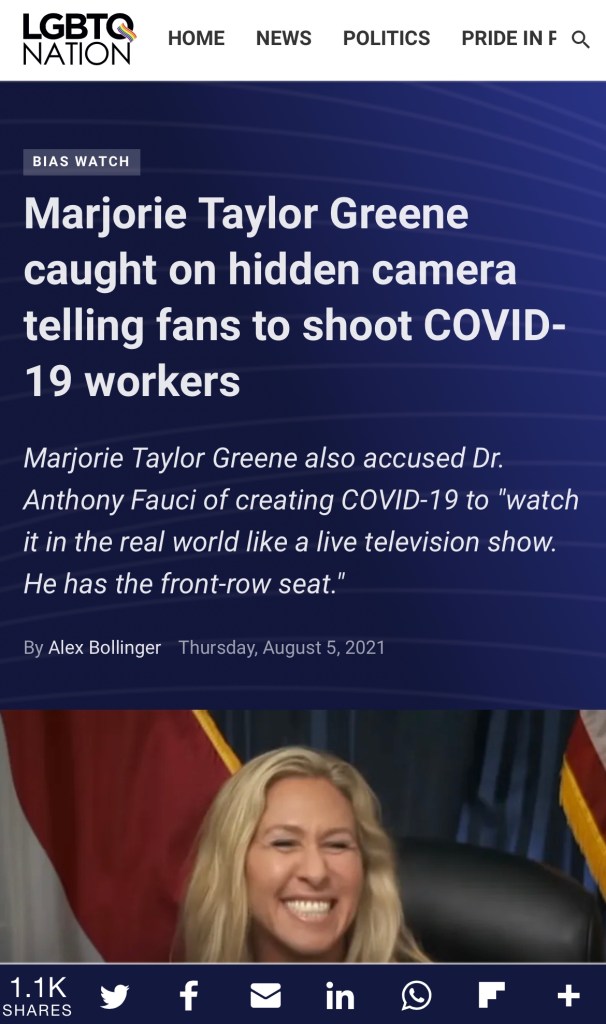This screenshot has width=606, height=1024.
Task: Click the BIAS WATCH category tag
Action: pyautogui.click(x=82, y=161)
